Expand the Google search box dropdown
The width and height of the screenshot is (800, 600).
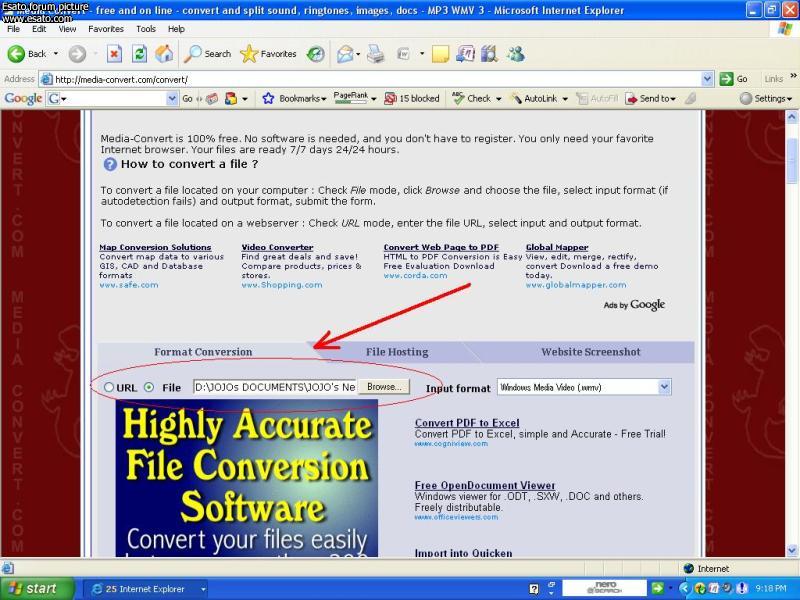click(x=172, y=98)
